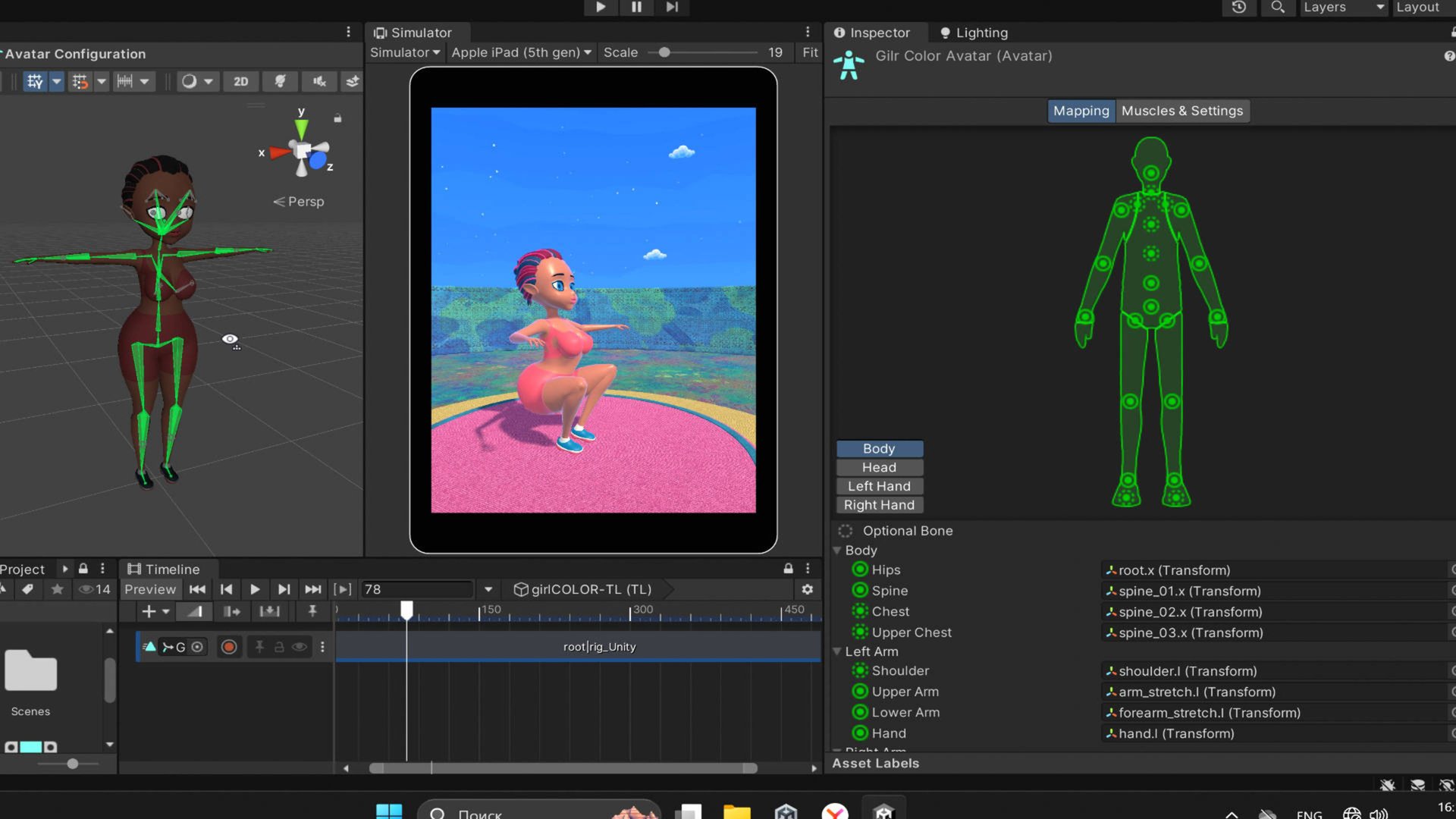Enable recording on the rig_Unity timeline track

tap(229, 647)
